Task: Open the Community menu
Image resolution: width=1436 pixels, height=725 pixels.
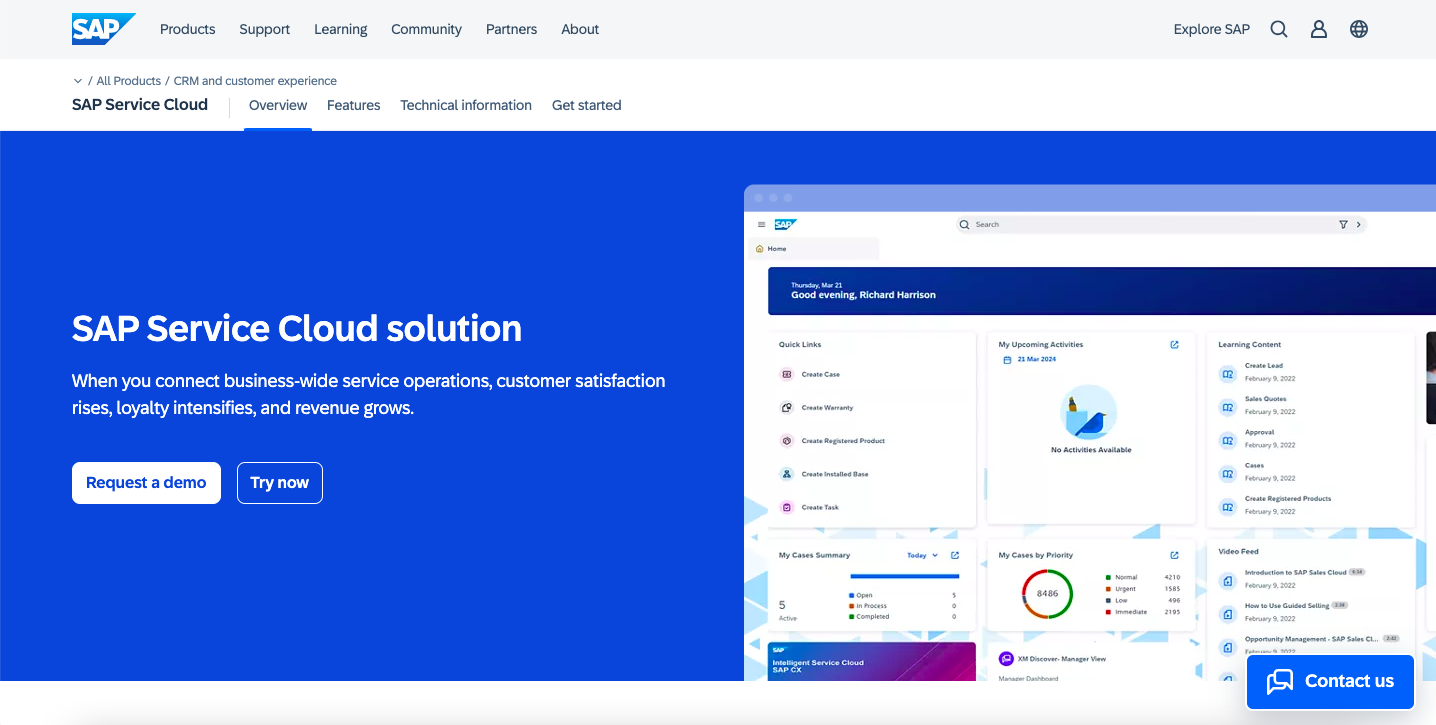Action: click(427, 29)
